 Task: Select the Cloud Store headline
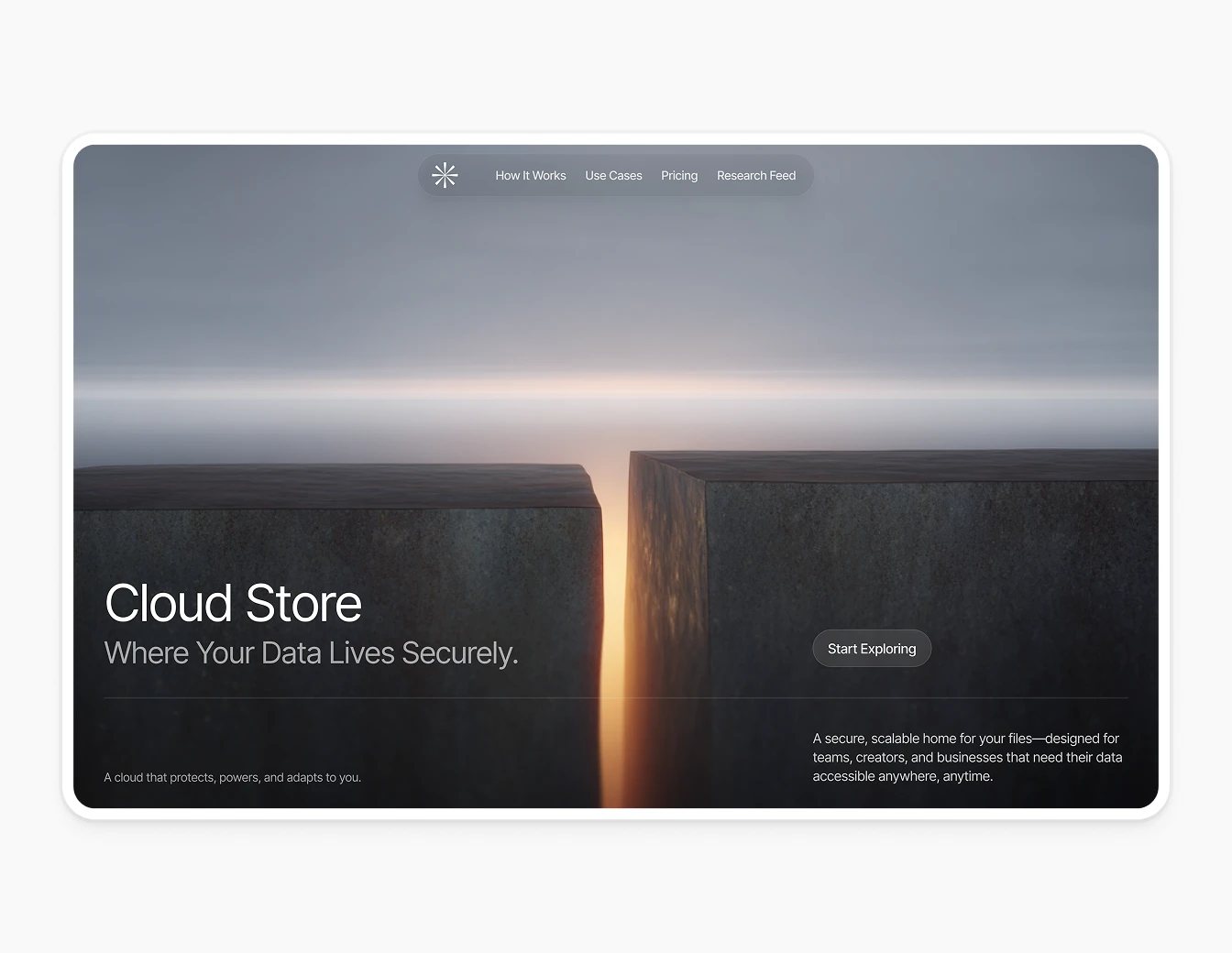click(233, 603)
